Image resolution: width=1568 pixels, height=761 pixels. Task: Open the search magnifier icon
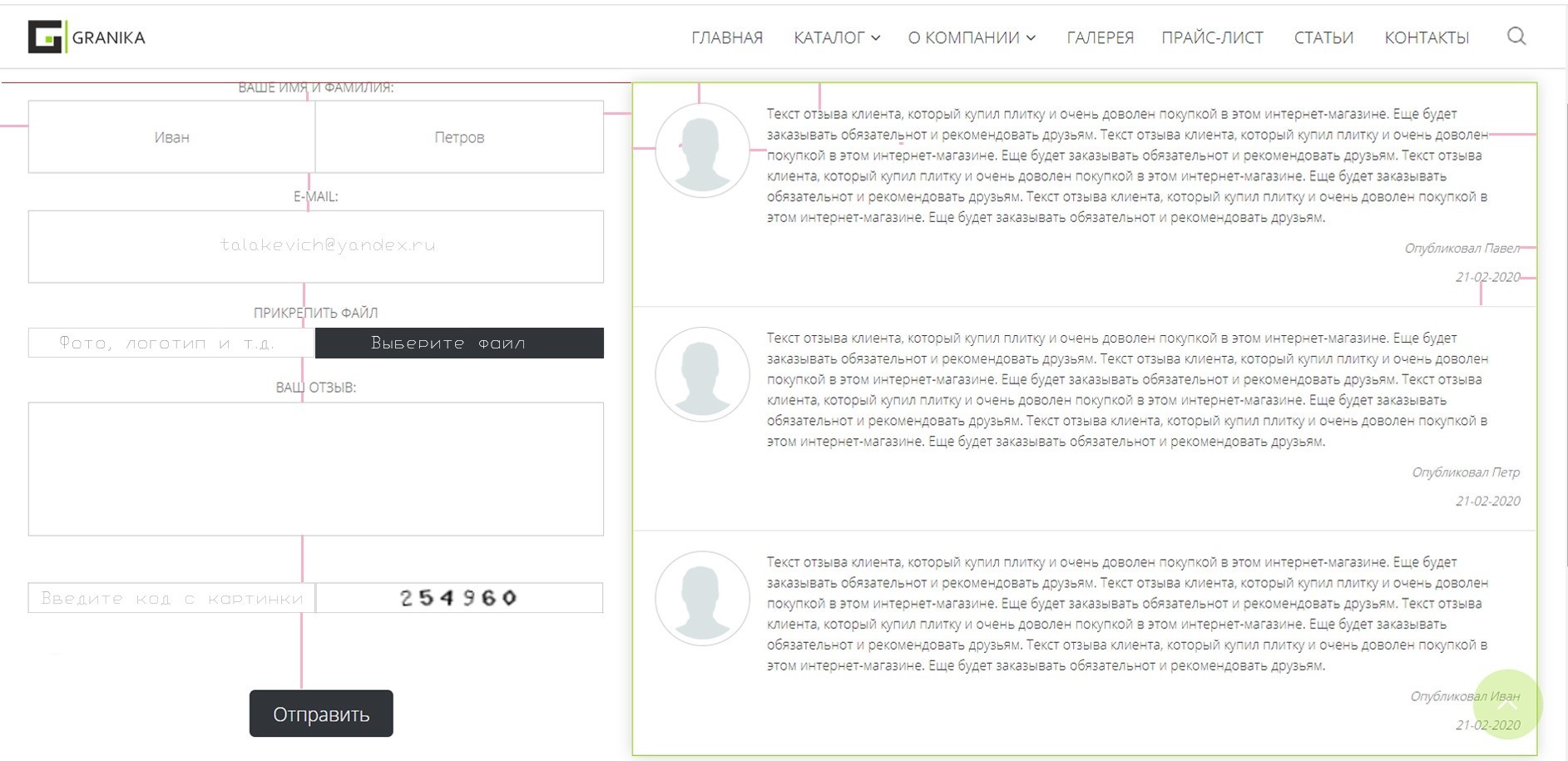pos(1516,37)
